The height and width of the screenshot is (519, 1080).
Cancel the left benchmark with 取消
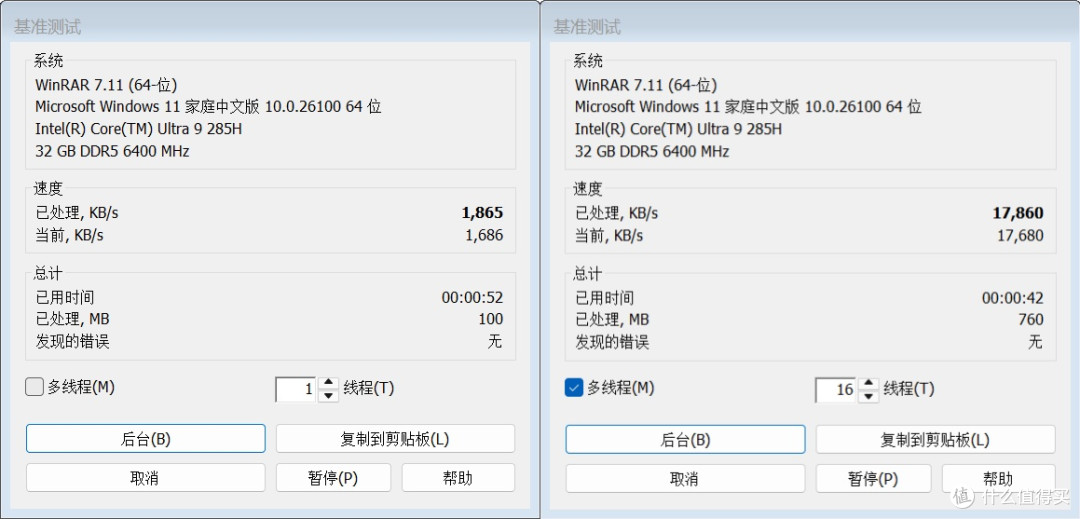(x=145, y=478)
